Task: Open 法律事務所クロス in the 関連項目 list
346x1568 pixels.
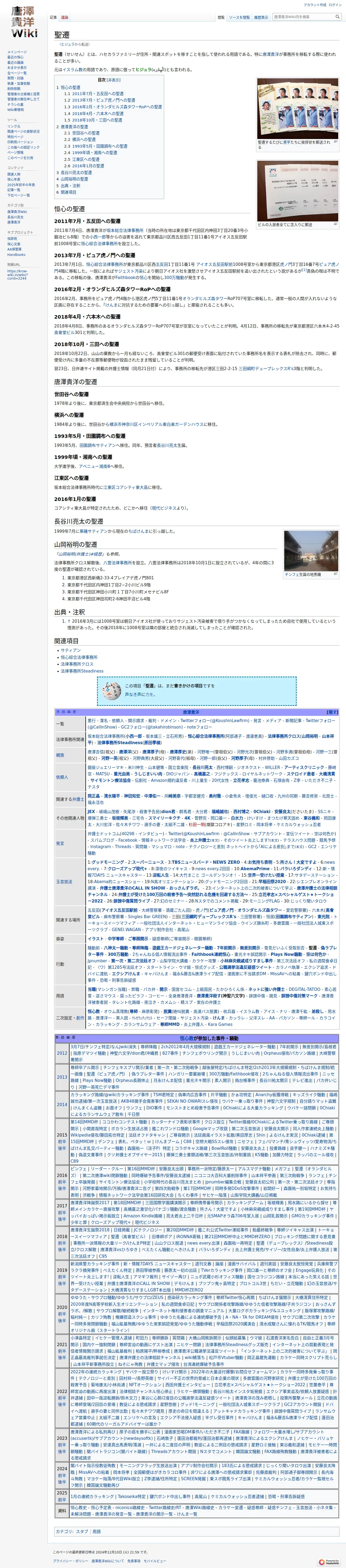Action: coord(77,664)
